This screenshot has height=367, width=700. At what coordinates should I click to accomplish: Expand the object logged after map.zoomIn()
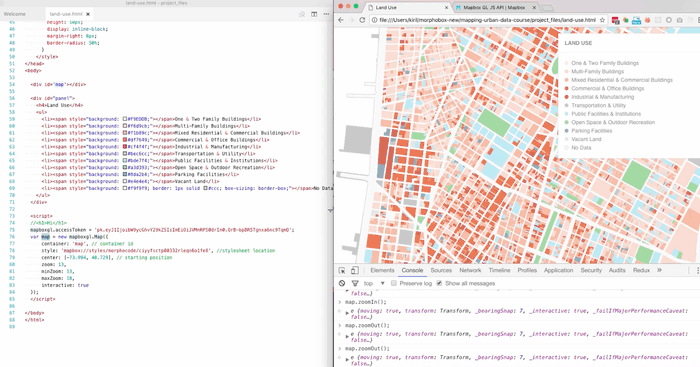pos(347,313)
